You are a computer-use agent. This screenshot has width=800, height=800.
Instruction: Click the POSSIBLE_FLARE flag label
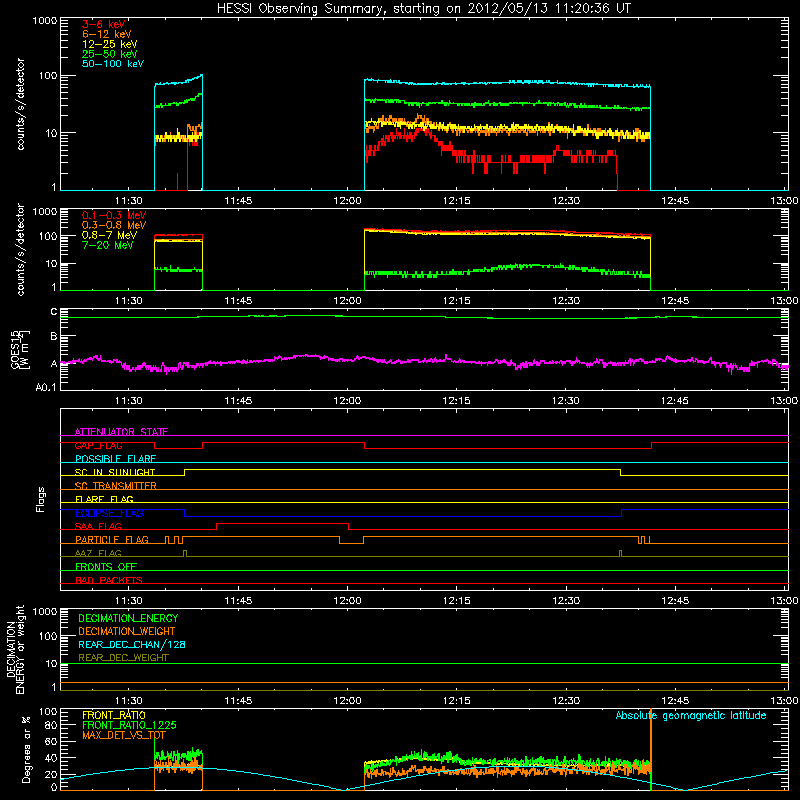click(x=115, y=459)
